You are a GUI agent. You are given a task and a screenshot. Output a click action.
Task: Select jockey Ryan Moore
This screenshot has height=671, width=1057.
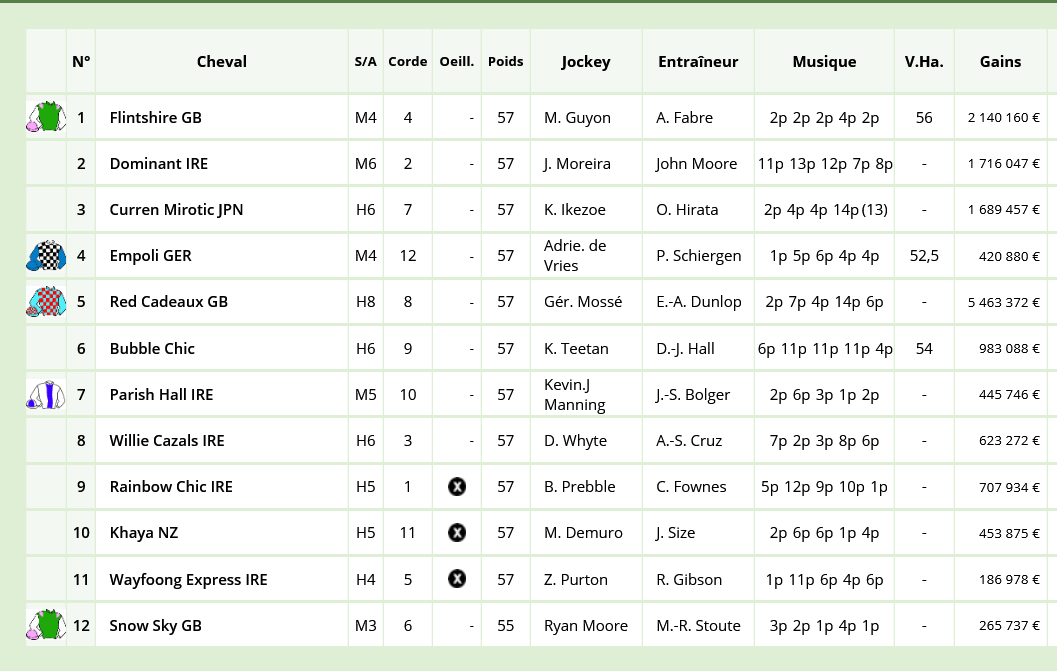[x=586, y=626]
